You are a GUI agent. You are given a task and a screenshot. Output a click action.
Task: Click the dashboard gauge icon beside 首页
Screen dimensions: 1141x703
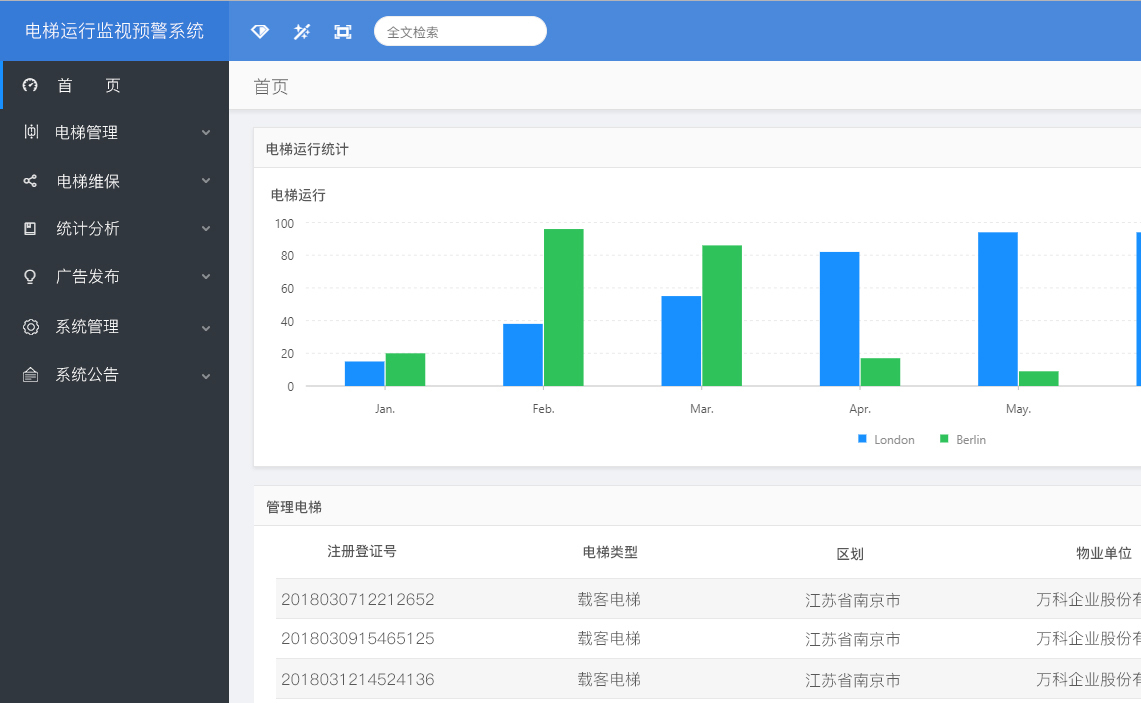tap(30, 86)
